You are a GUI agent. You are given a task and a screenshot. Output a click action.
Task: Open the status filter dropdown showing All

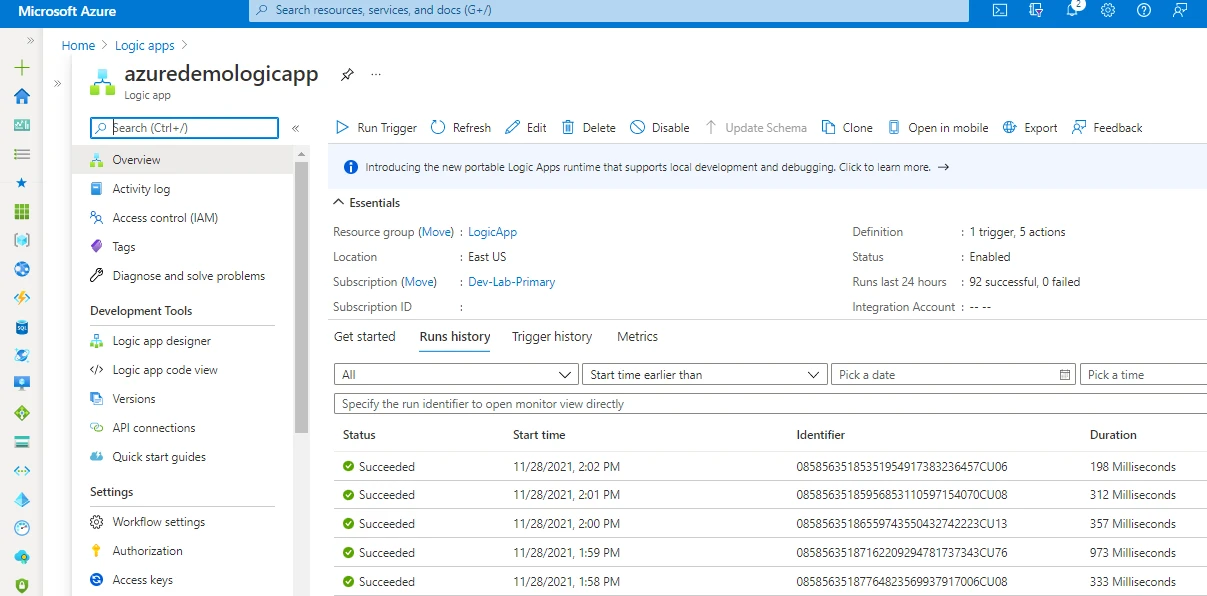click(x=456, y=373)
